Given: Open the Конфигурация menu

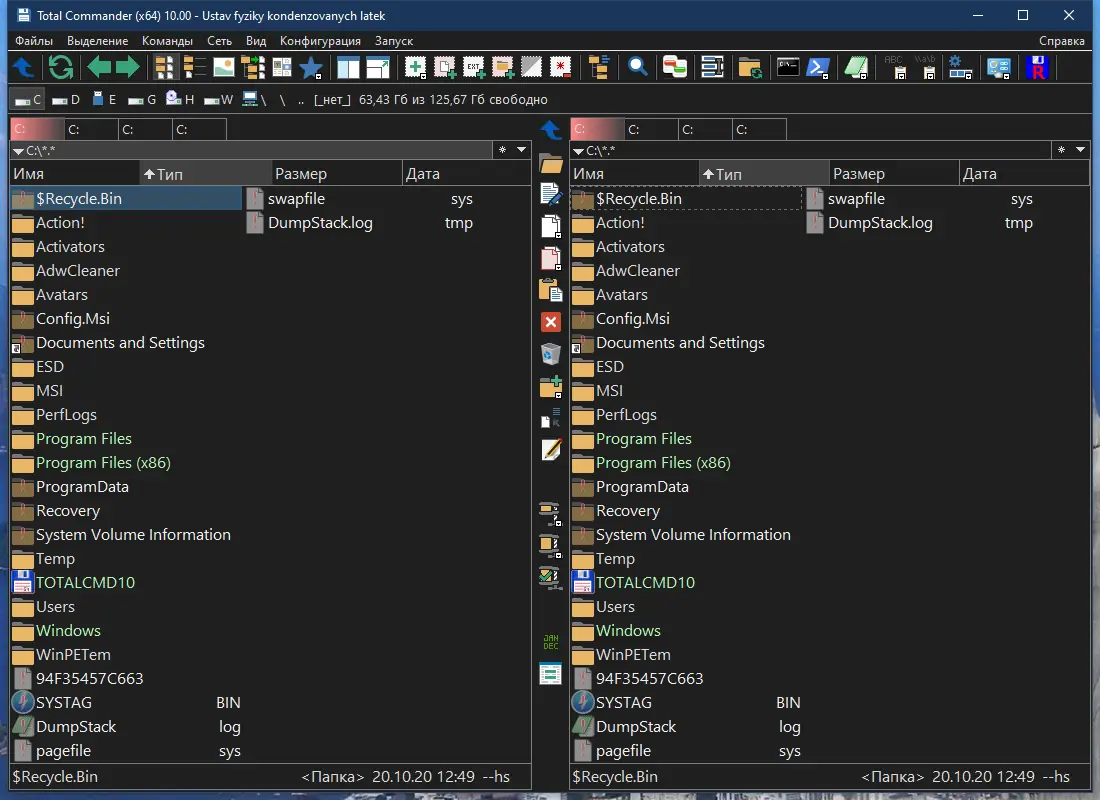Looking at the screenshot, I should point(320,41).
